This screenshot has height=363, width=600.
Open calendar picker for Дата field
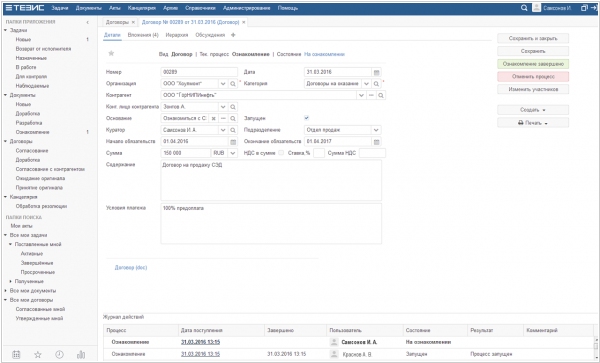click(377, 72)
